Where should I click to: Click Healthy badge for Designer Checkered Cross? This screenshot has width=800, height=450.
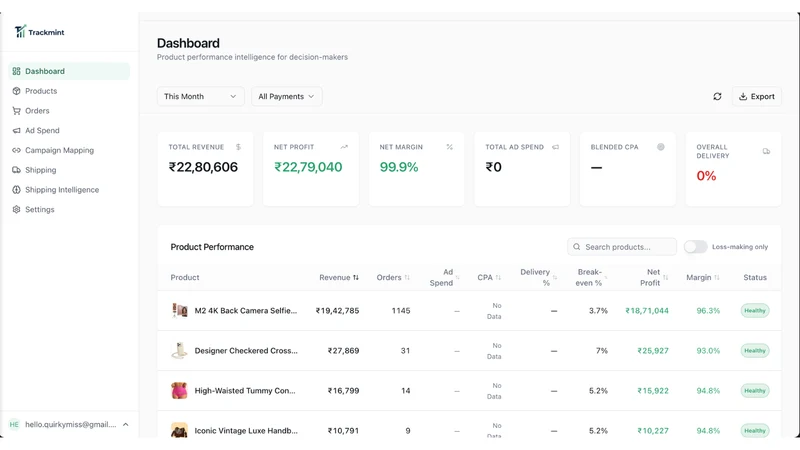click(755, 351)
